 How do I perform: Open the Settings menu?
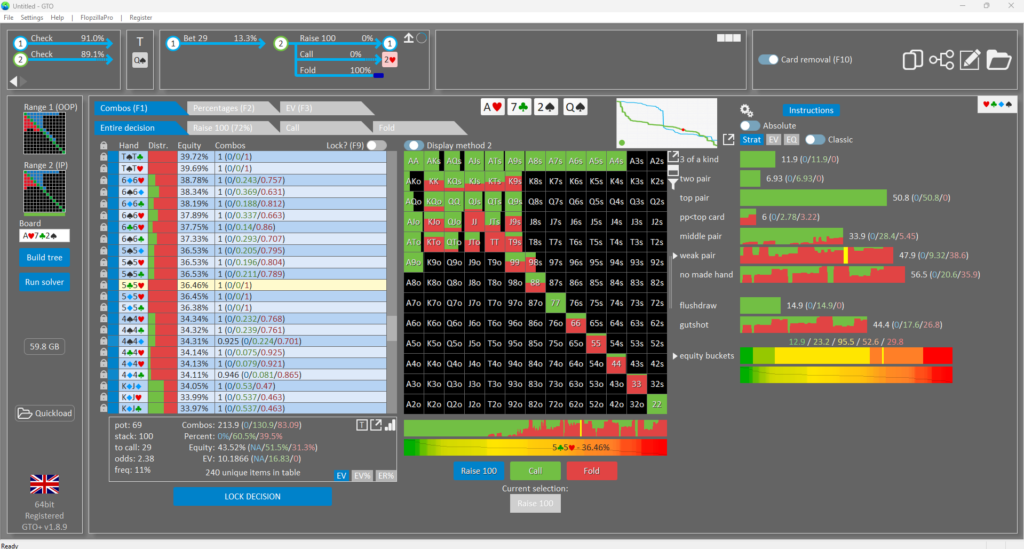(31, 18)
